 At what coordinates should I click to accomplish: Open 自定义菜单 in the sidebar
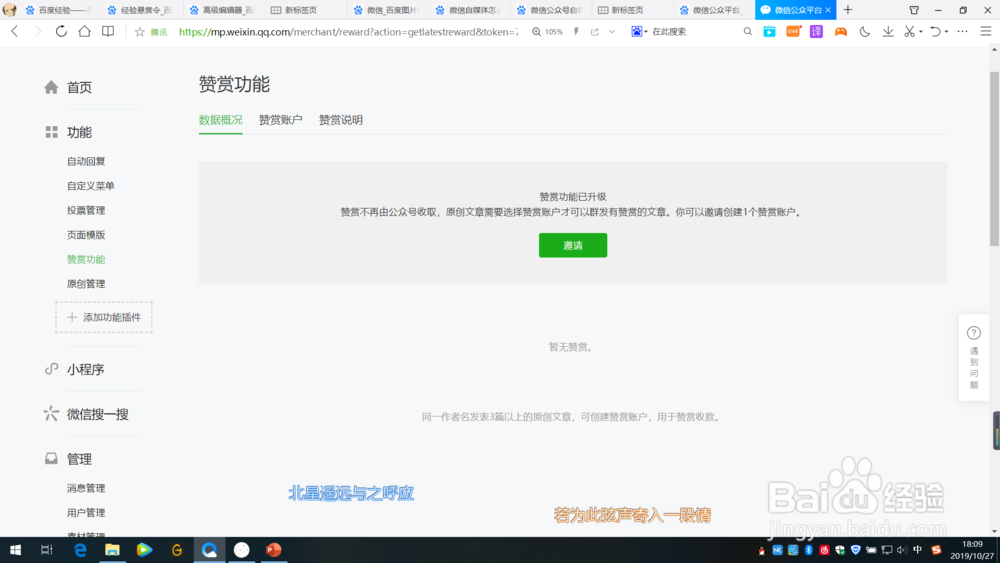91,186
